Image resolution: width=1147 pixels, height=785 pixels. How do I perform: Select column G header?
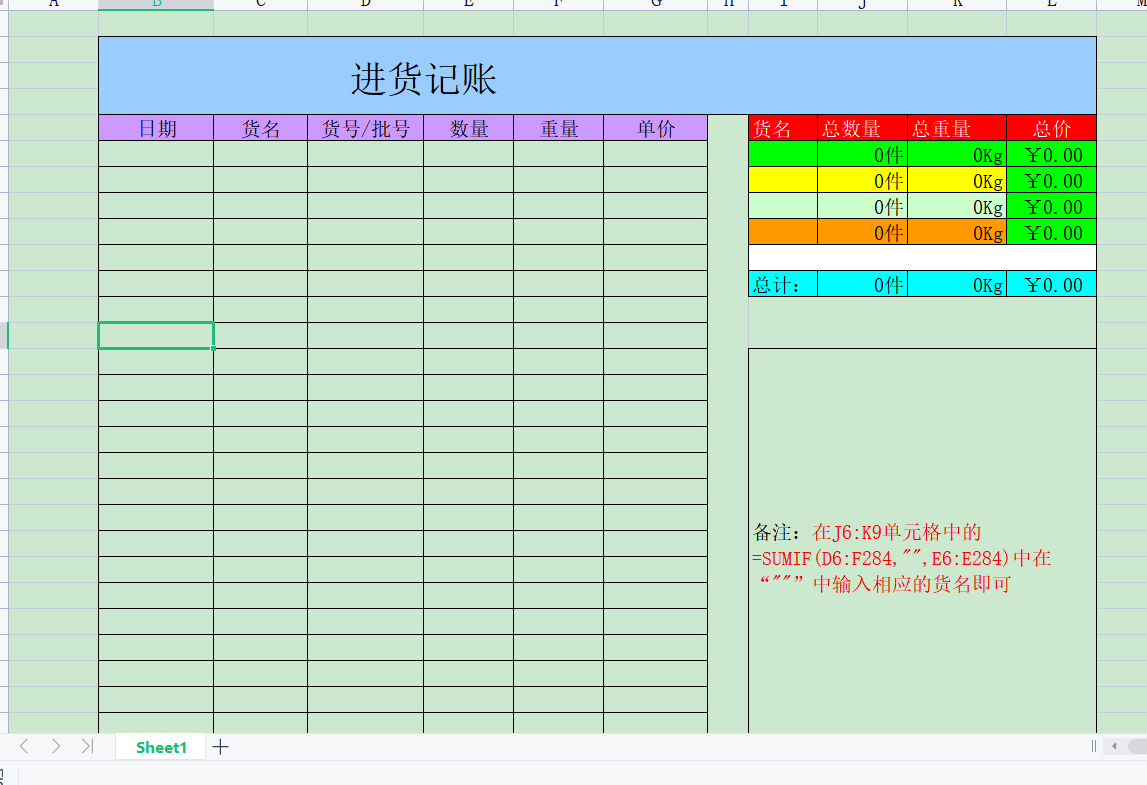(655, 4)
